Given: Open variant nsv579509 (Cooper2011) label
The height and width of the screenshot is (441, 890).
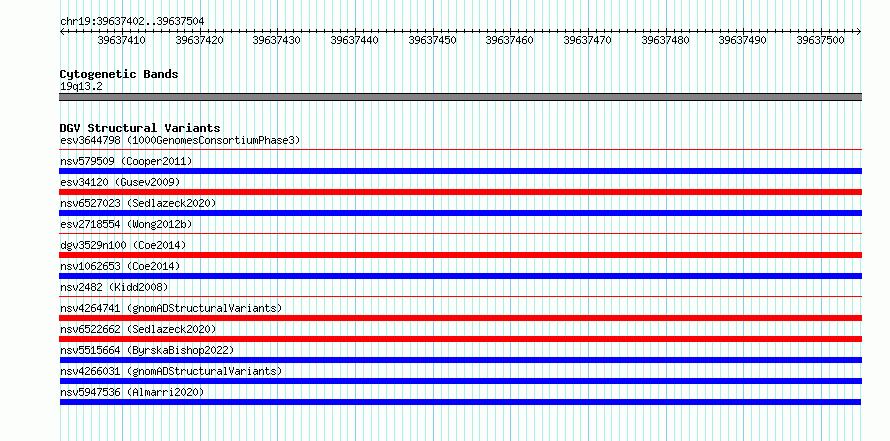Looking at the screenshot, I should coord(126,161).
